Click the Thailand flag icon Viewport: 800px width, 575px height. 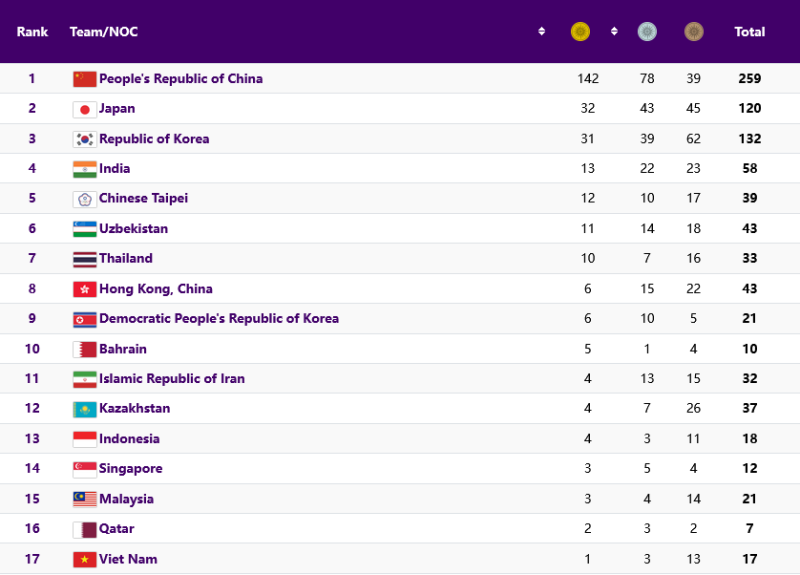coord(85,259)
